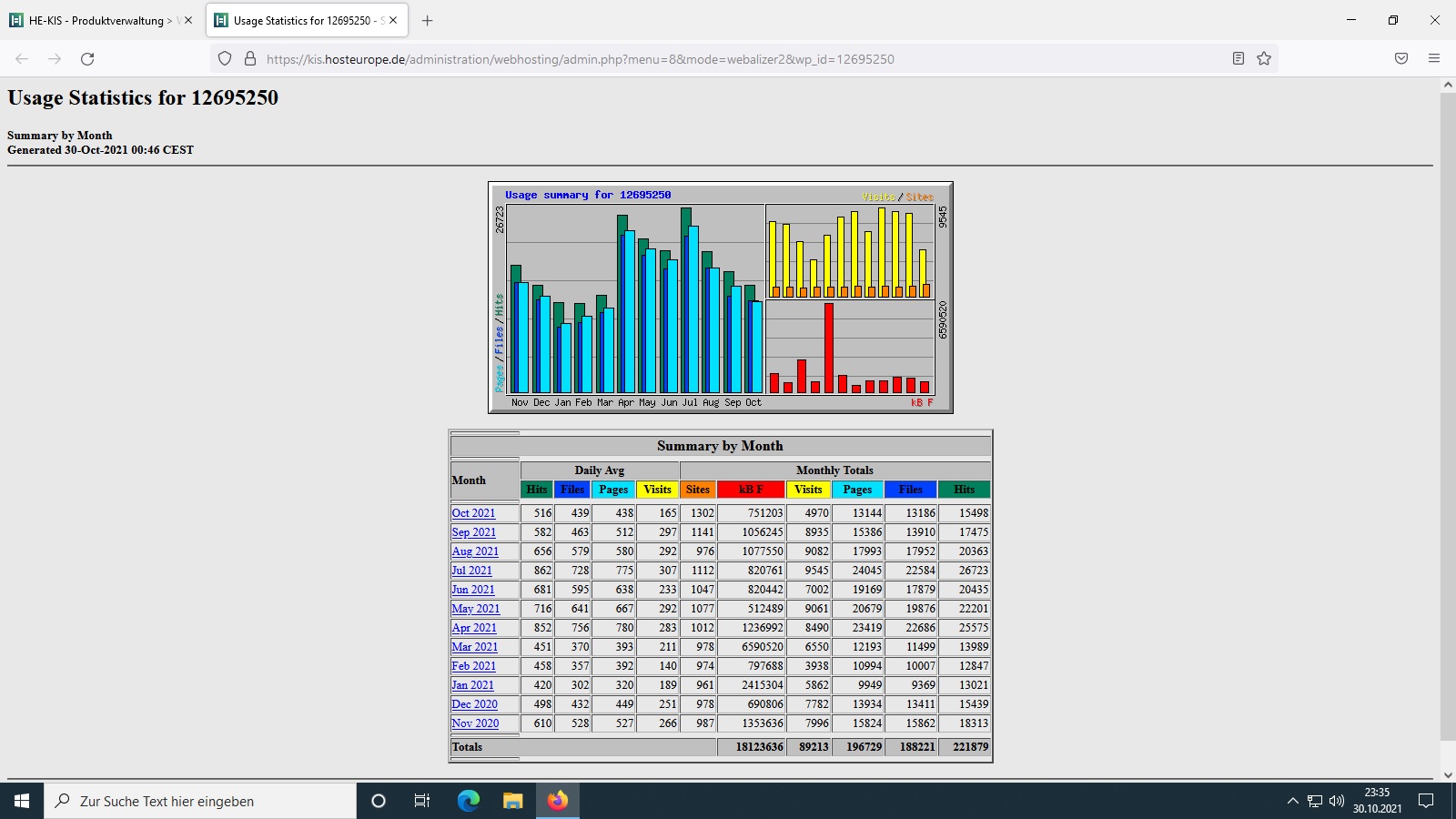The image size is (1456, 819).
Task: Switch to the HE-KIS Produktverwaltung tab
Action: (96, 20)
